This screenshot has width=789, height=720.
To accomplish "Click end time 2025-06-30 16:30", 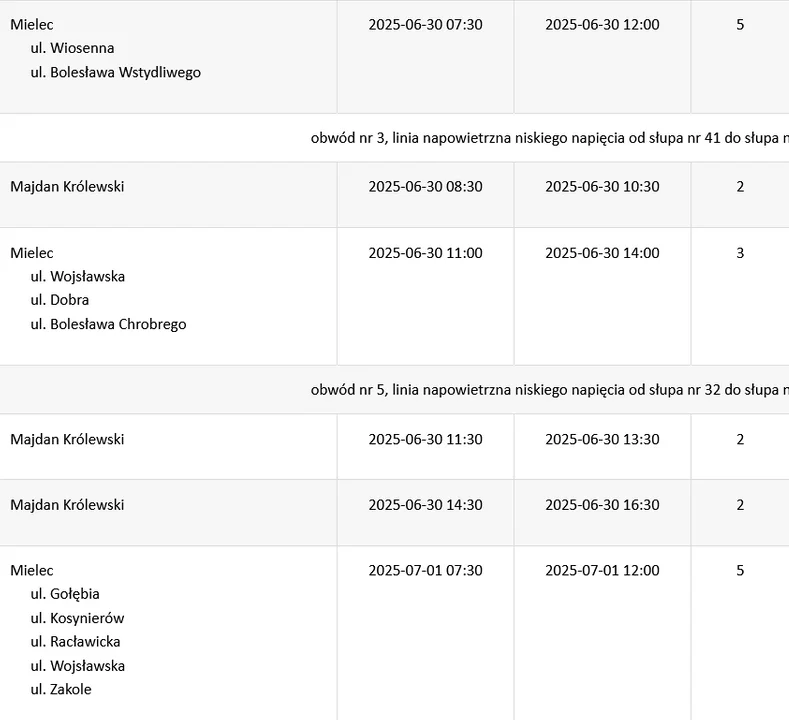I will pyautogui.click(x=602, y=505).
